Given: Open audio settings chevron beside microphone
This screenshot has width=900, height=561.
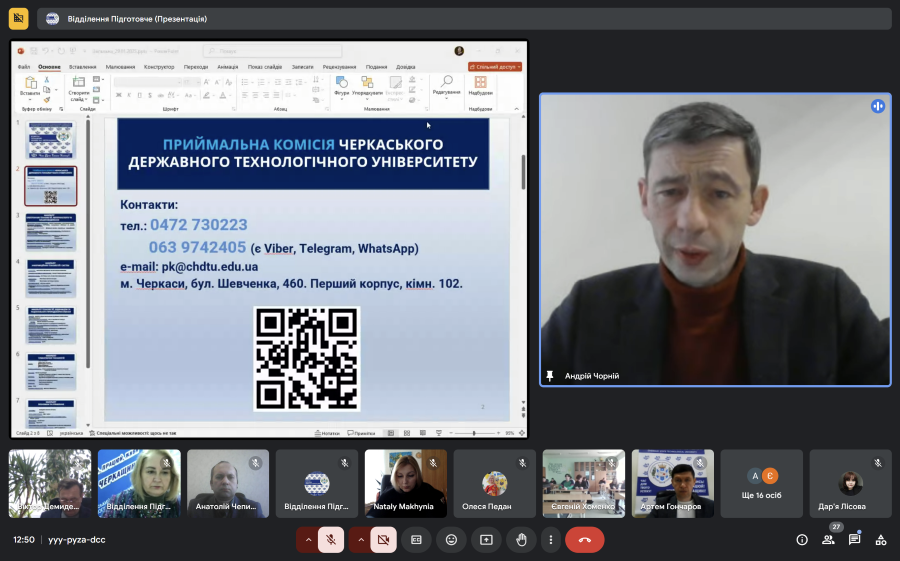Looking at the screenshot, I should pos(308,540).
